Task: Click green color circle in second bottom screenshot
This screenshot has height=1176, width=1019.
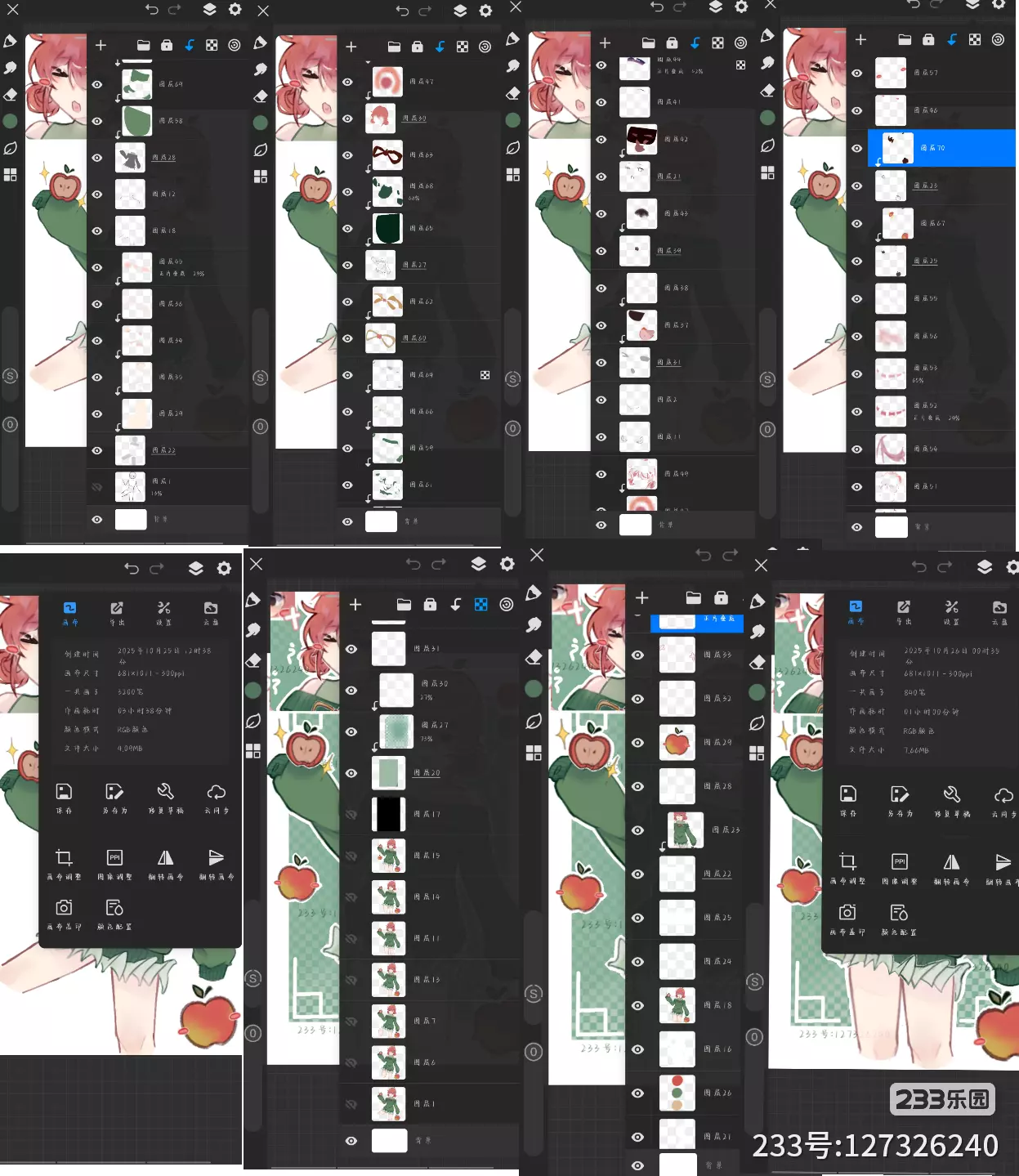Action: click(253, 690)
